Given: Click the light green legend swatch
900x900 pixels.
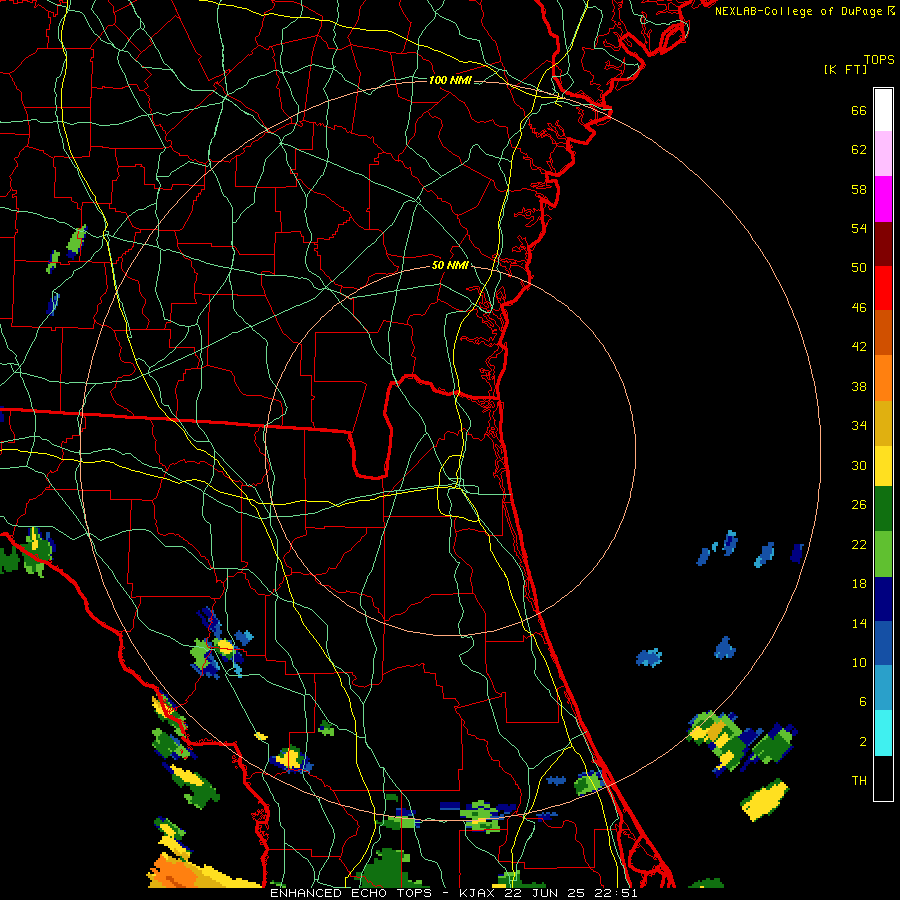Looking at the screenshot, I should click(x=883, y=554).
